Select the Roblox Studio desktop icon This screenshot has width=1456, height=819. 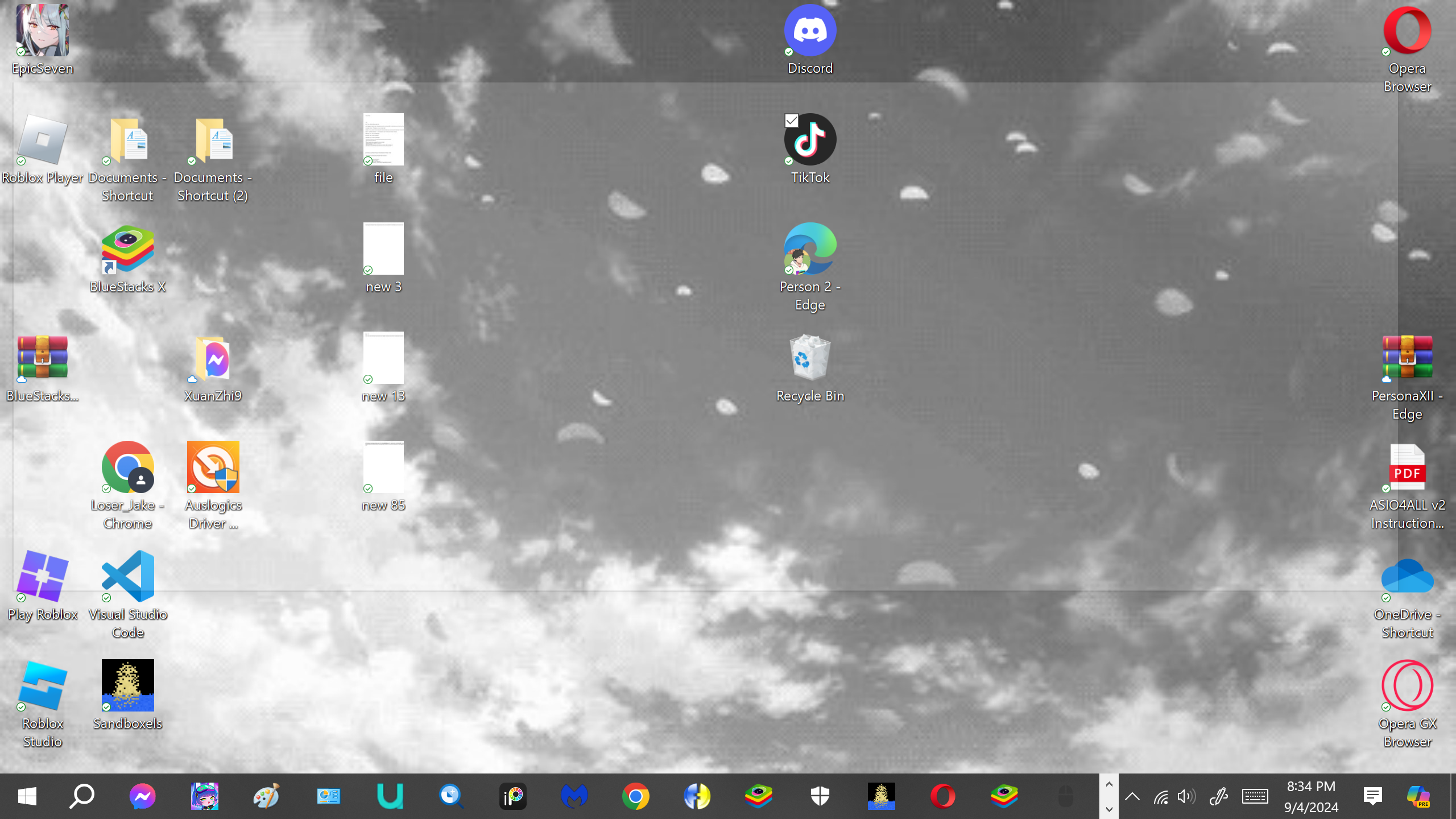click(x=43, y=685)
